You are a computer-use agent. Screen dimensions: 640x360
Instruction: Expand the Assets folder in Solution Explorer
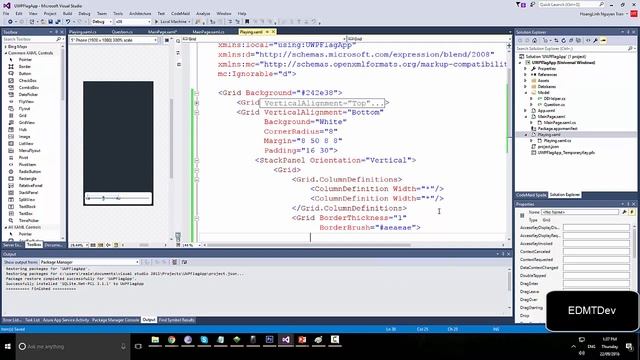coord(525,80)
